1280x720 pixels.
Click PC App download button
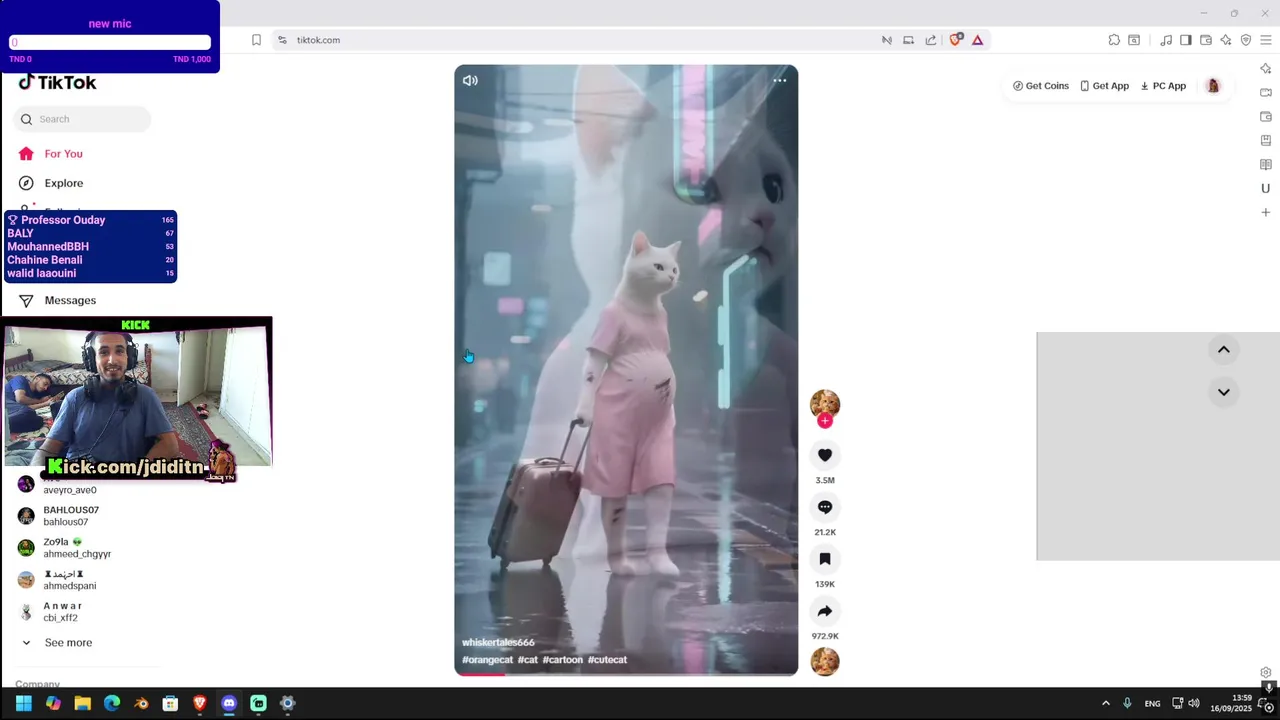click(x=1163, y=86)
